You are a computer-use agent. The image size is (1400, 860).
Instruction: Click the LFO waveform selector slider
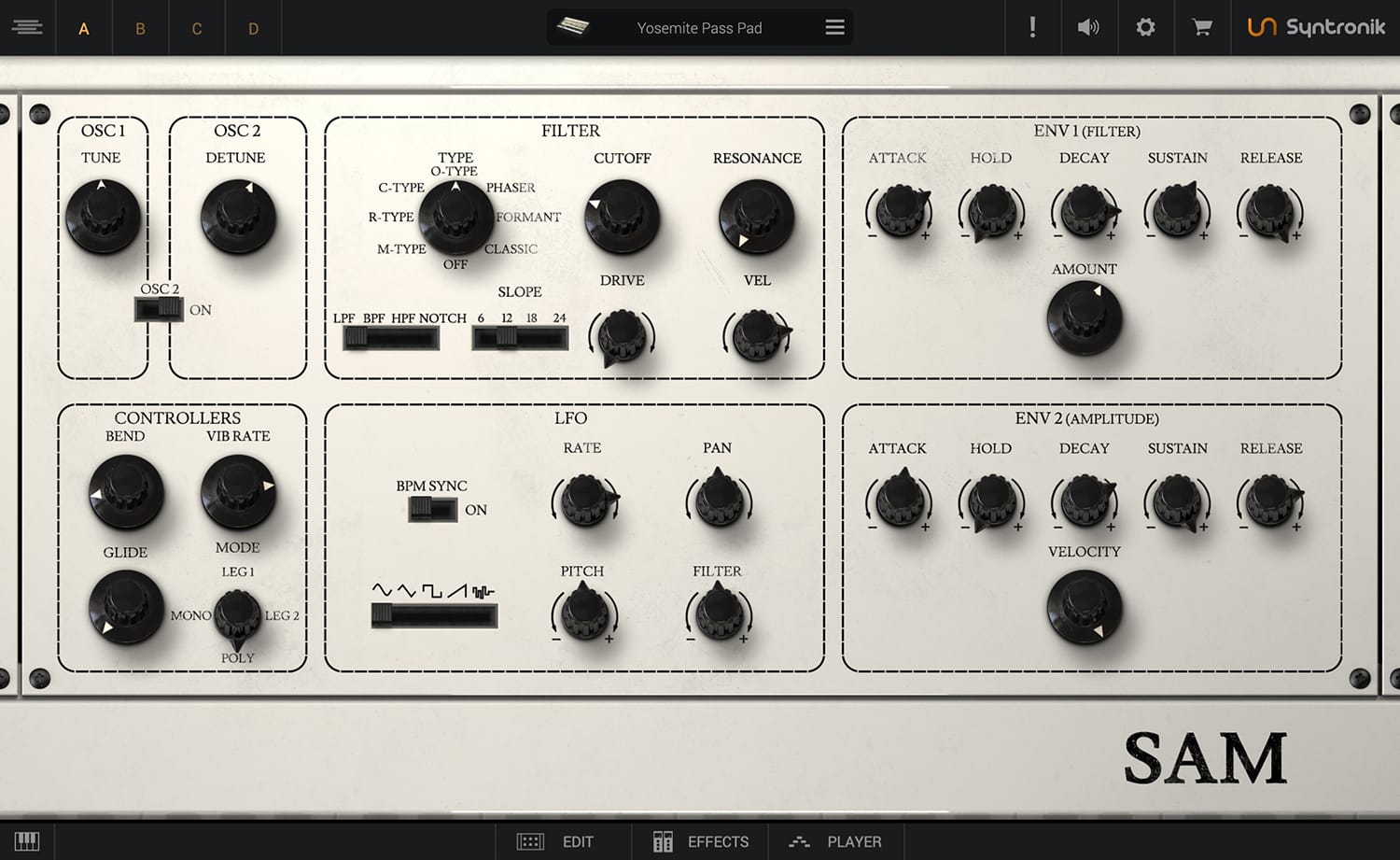pos(434,615)
